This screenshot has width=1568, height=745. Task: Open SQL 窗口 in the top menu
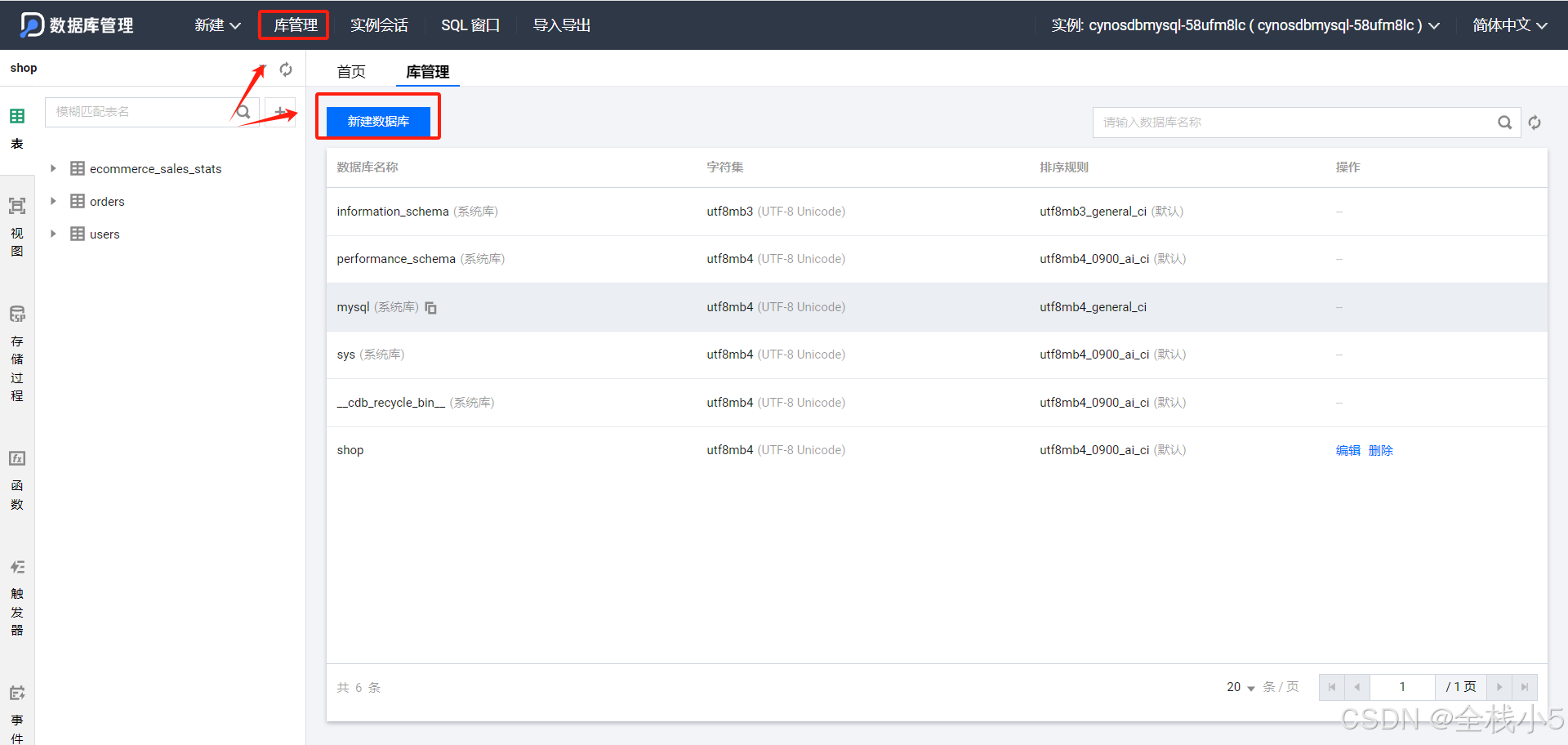pos(470,25)
